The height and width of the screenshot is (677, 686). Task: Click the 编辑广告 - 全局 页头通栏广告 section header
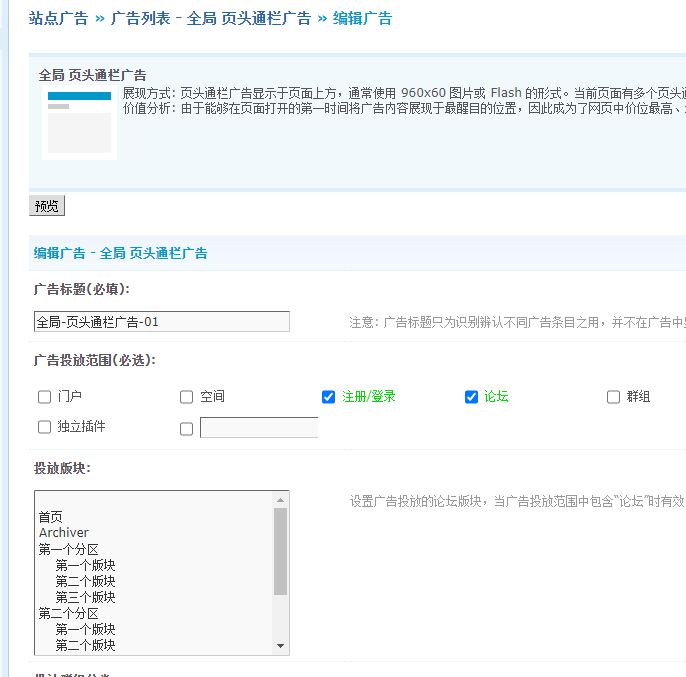point(120,253)
